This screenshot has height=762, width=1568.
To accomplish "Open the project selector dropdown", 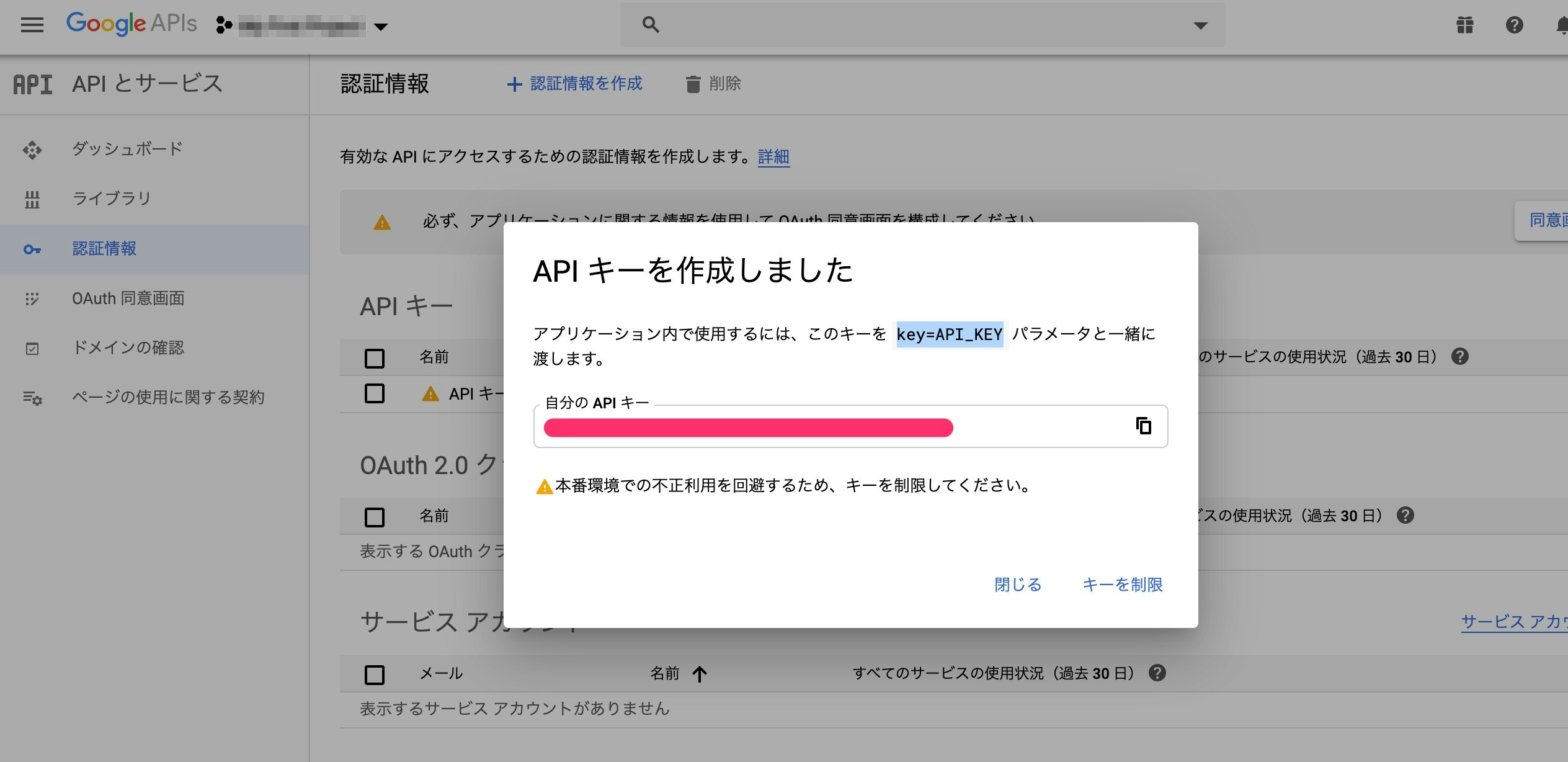I will (x=302, y=26).
